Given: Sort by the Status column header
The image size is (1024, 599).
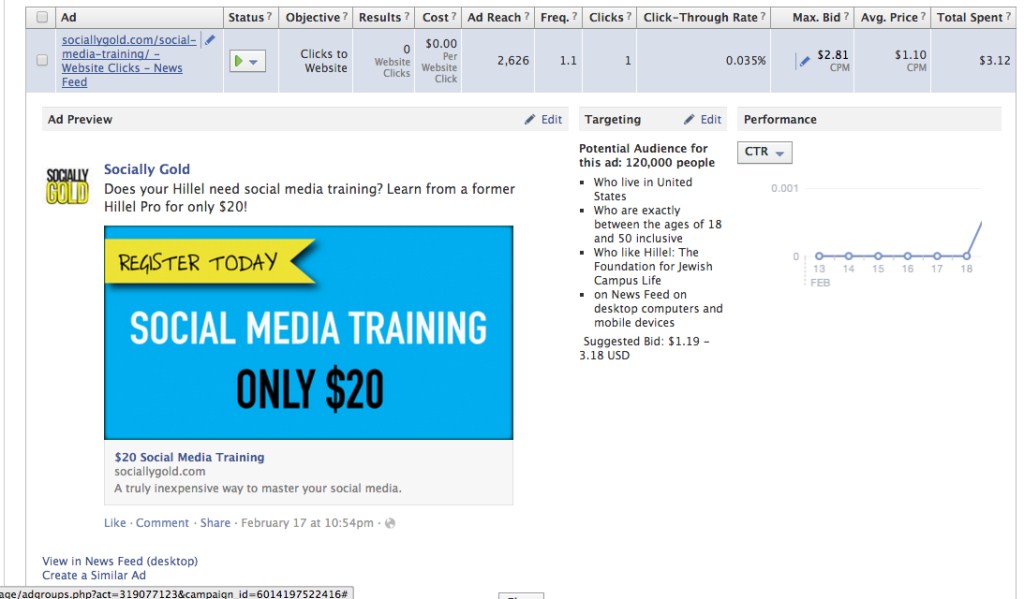Looking at the screenshot, I should tap(246, 17).
